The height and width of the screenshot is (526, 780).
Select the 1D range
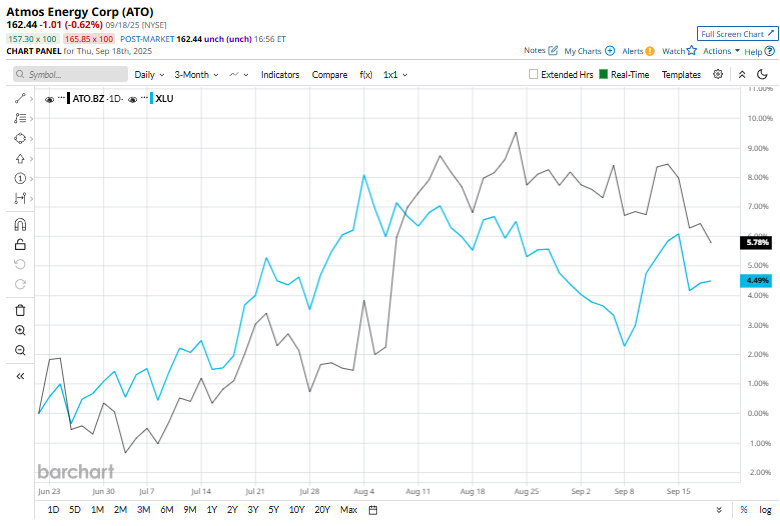[x=53, y=510]
